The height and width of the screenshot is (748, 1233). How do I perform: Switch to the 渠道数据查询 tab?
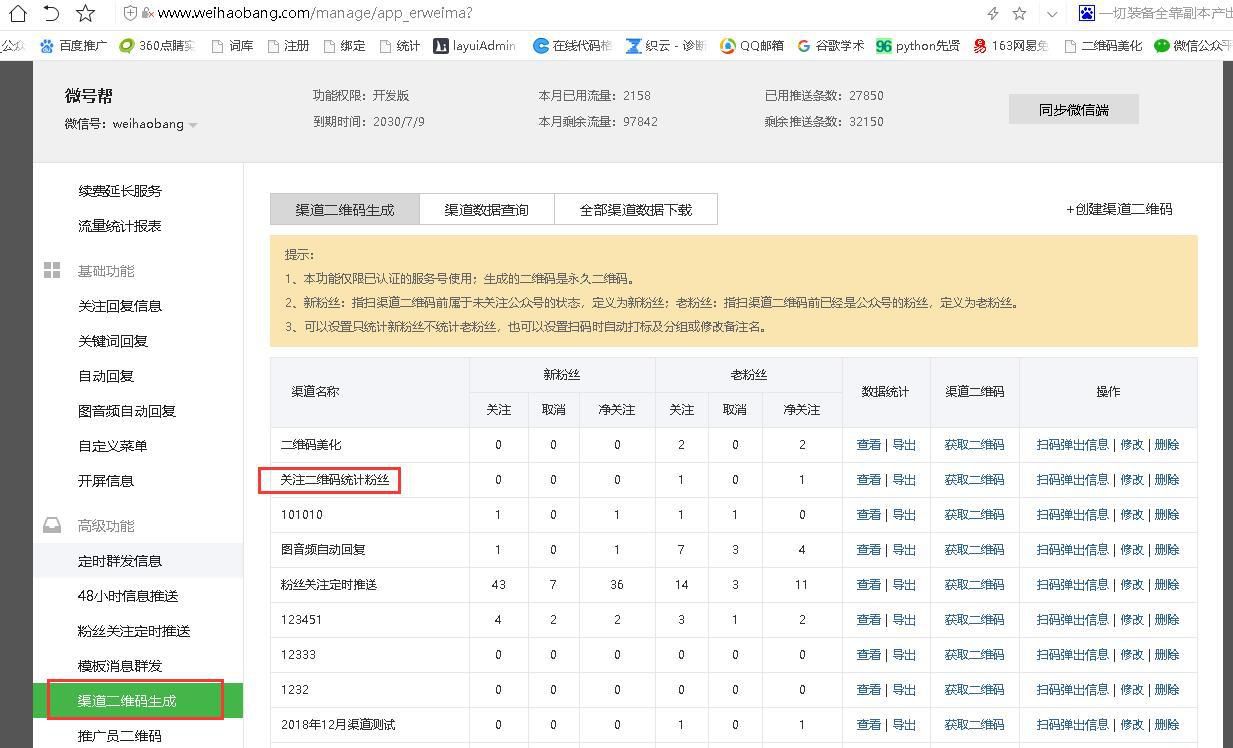point(486,209)
